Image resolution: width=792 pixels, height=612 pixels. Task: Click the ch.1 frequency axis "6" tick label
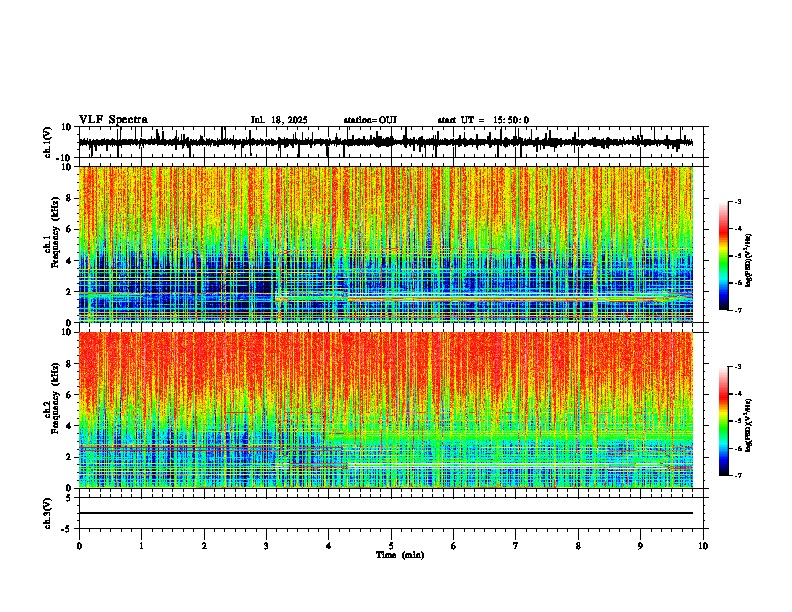point(69,229)
